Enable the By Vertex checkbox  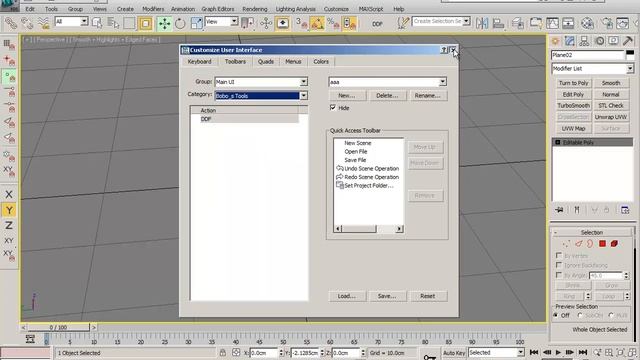pyautogui.click(x=559, y=256)
